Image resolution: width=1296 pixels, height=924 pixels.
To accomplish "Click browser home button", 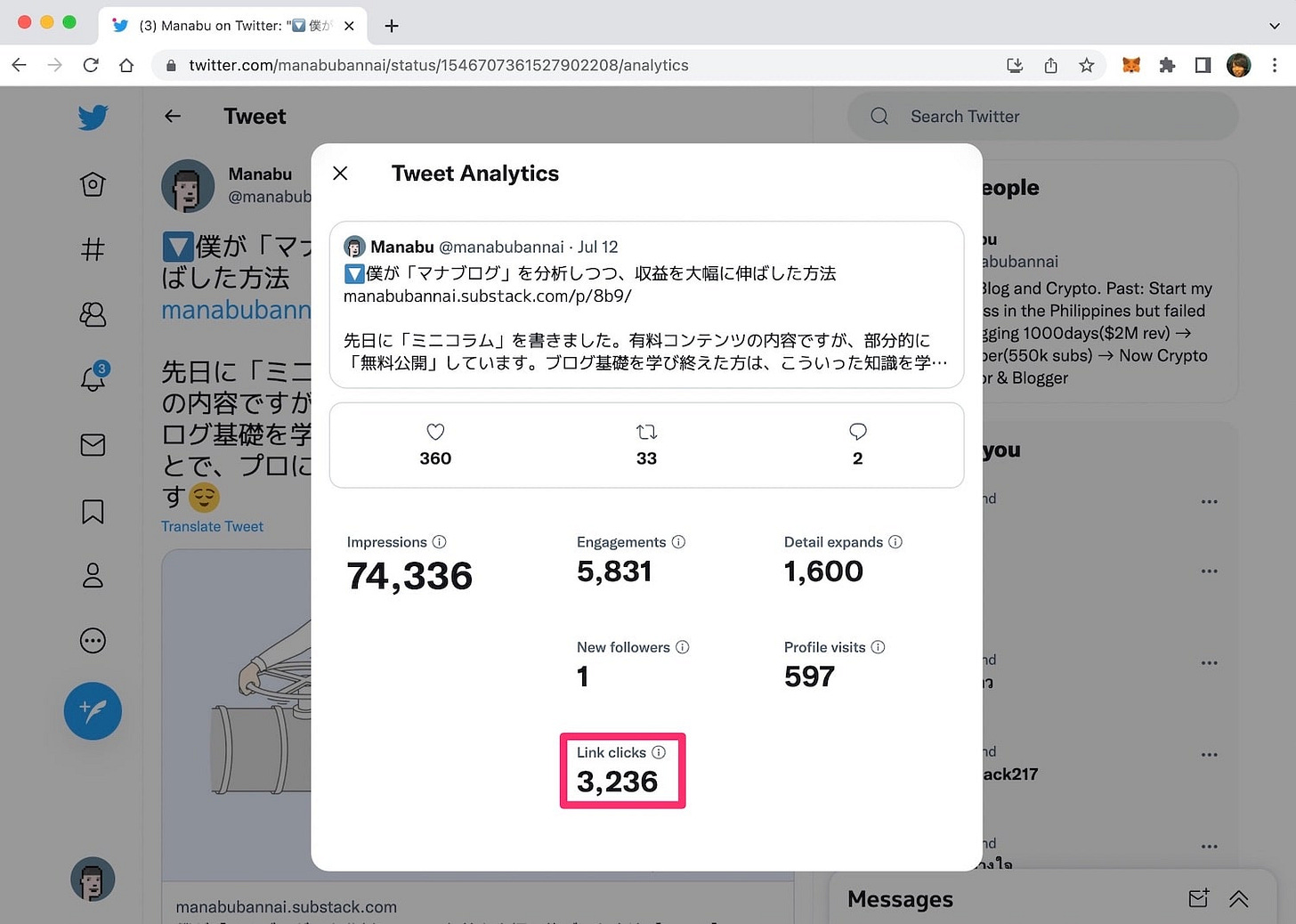I will coord(126,65).
